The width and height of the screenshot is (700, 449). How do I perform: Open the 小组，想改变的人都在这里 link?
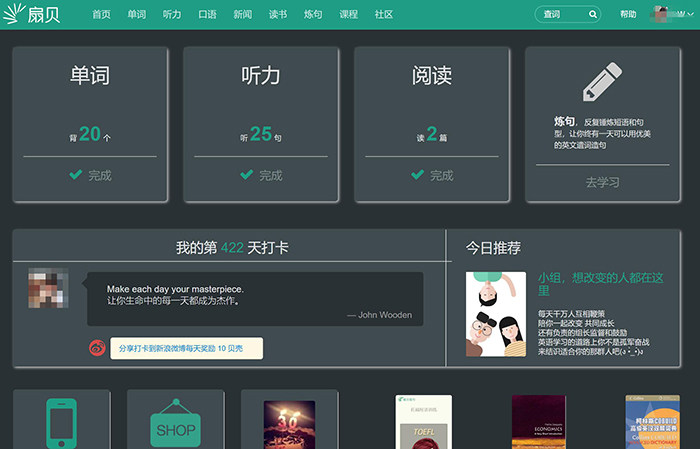pos(600,284)
